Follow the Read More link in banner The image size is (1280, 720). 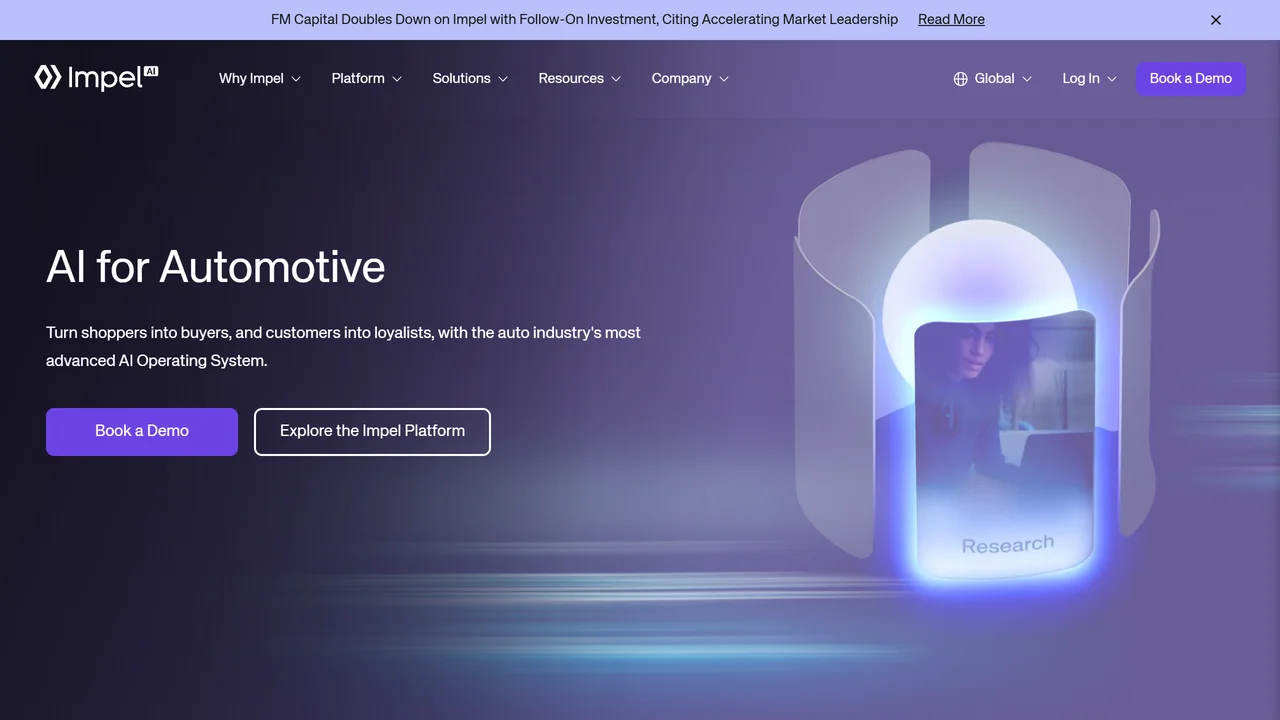pyautogui.click(x=951, y=19)
